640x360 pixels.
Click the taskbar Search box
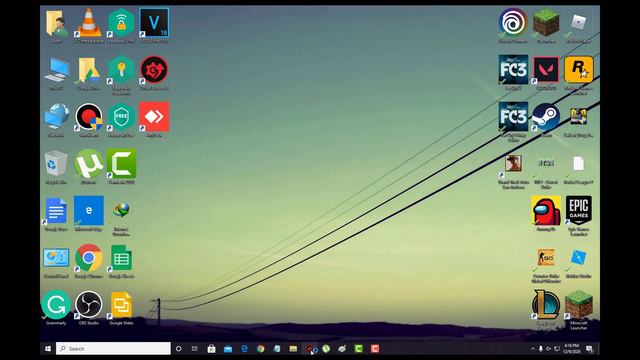tap(113, 349)
